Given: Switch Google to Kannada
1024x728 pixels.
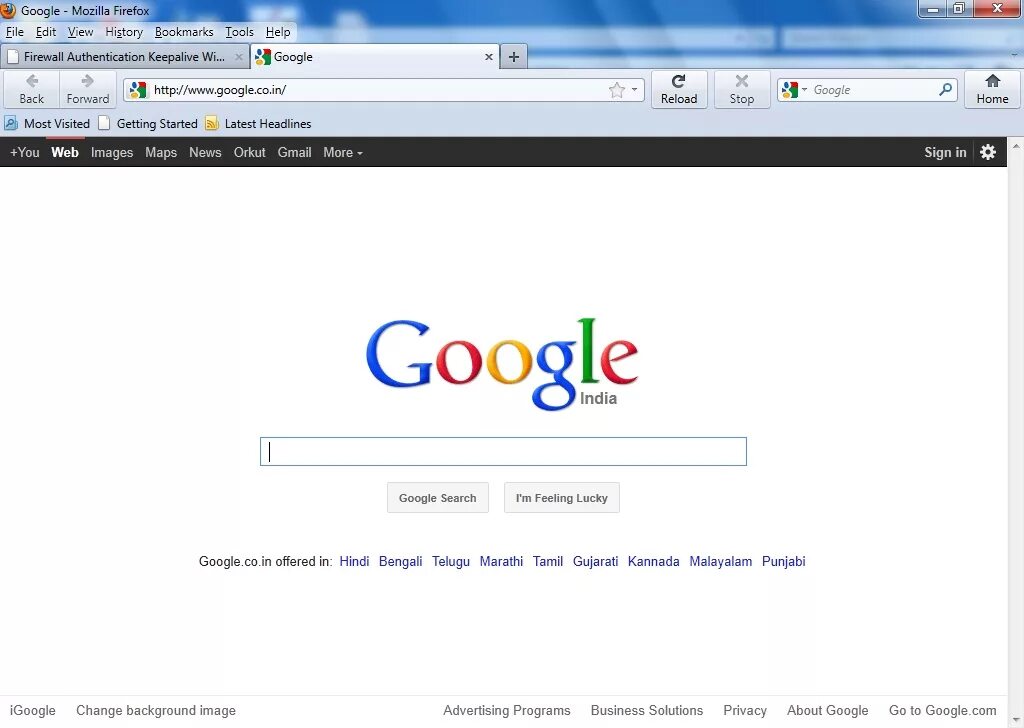Looking at the screenshot, I should [653, 561].
